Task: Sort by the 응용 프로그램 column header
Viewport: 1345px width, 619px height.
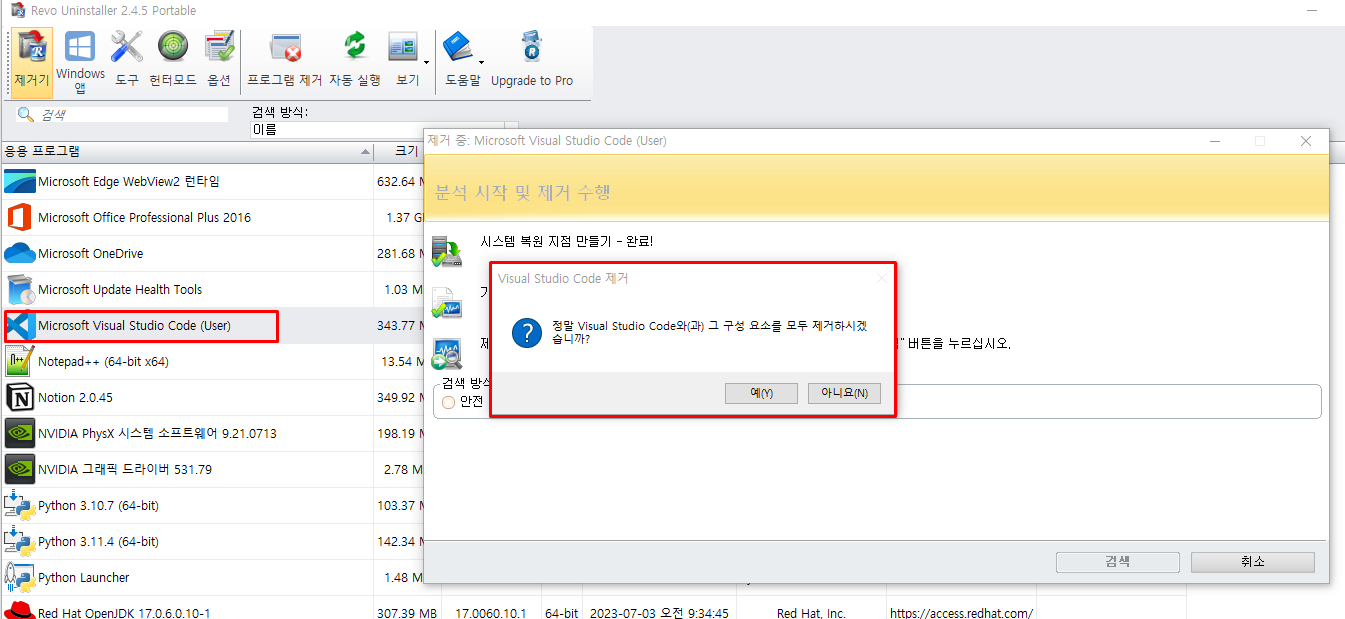Action: click(x=186, y=152)
